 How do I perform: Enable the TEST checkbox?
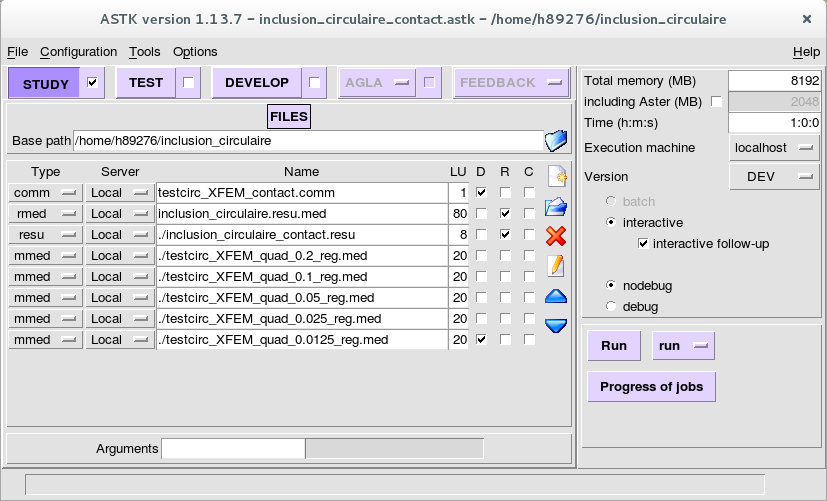pos(187,83)
